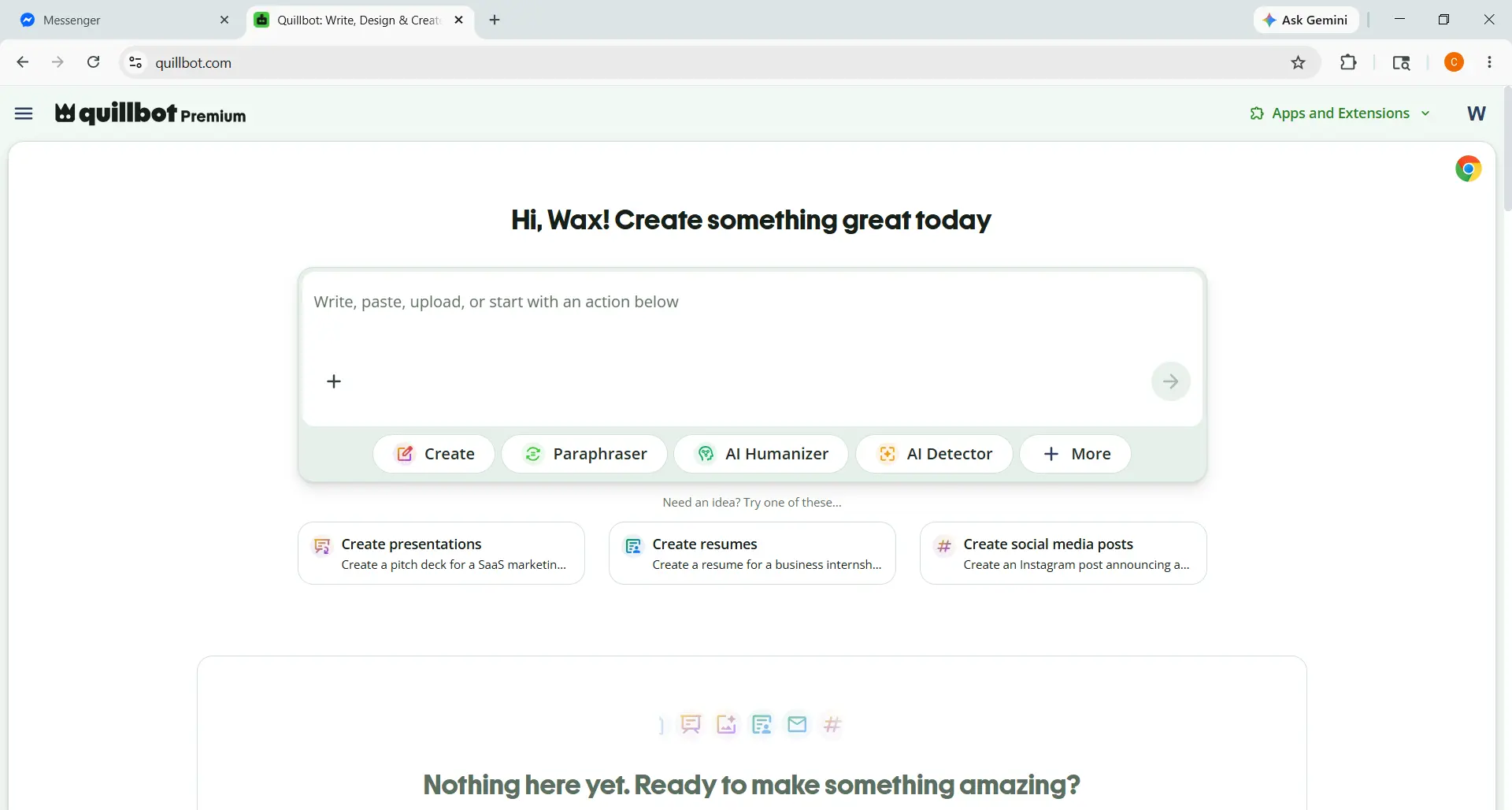Image resolution: width=1512 pixels, height=810 pixels.
Task: Click the plus upload icon in the input box
Action: pos(334,381)
